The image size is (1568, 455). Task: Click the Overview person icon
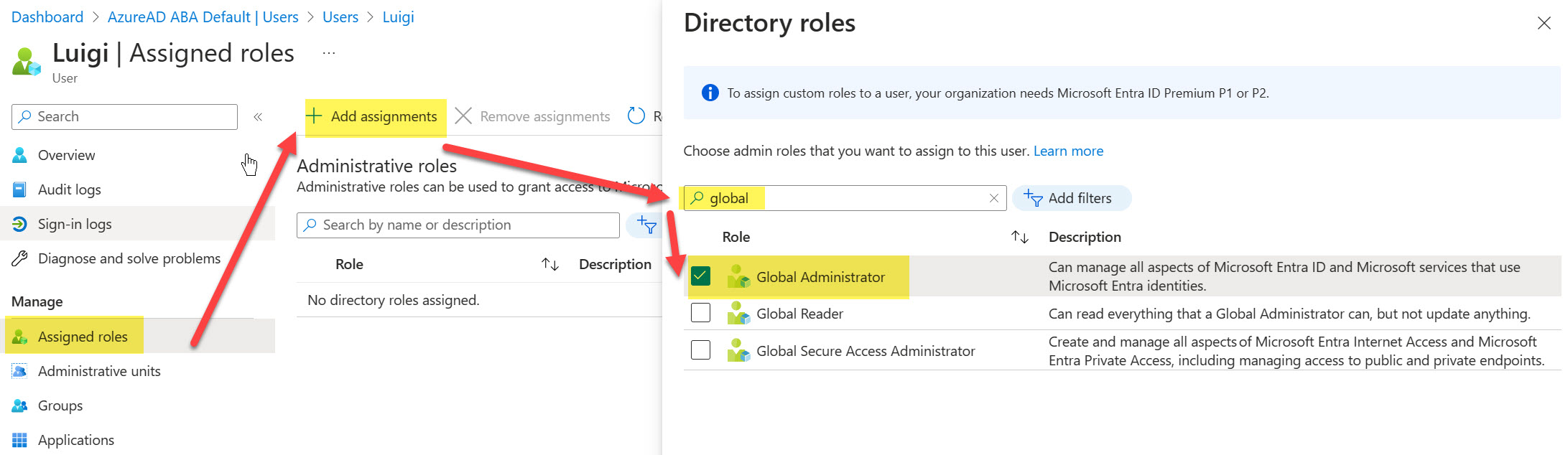(x=19, y=155)
